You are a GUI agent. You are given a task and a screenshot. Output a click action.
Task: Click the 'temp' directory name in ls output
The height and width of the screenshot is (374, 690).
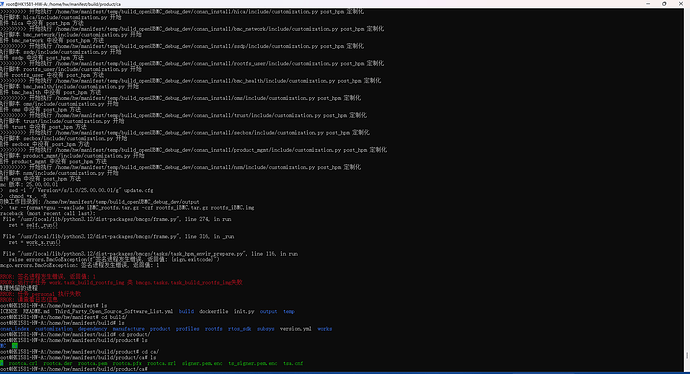[x=289, y=312]
